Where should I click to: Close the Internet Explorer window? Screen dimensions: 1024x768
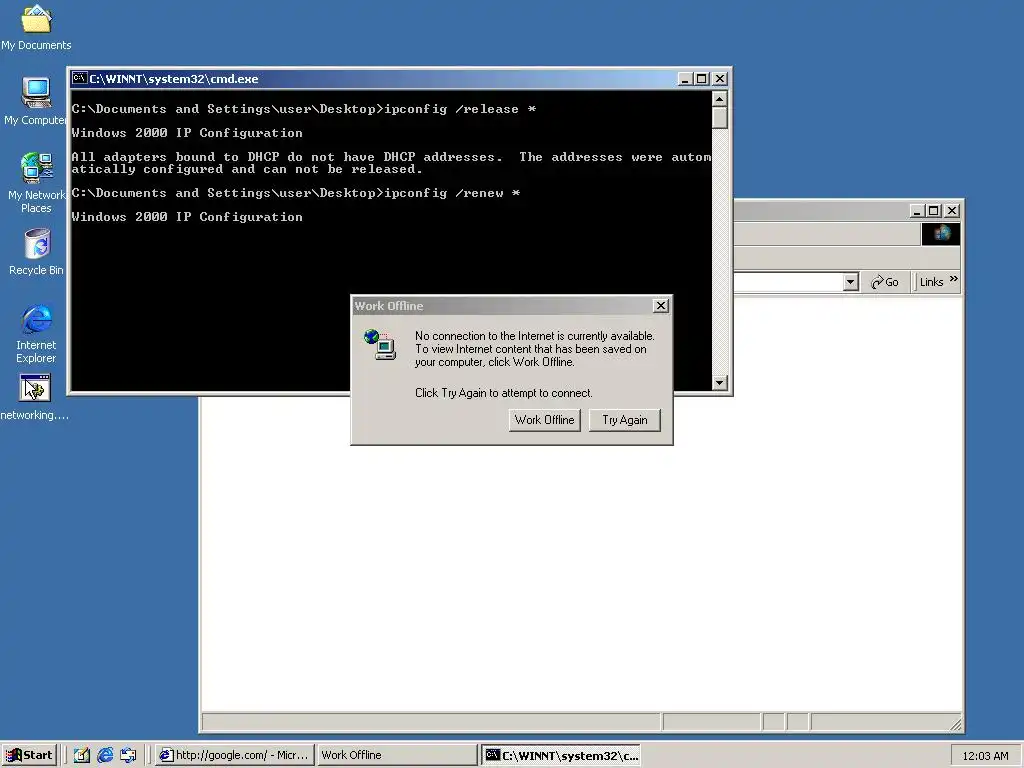952,211
